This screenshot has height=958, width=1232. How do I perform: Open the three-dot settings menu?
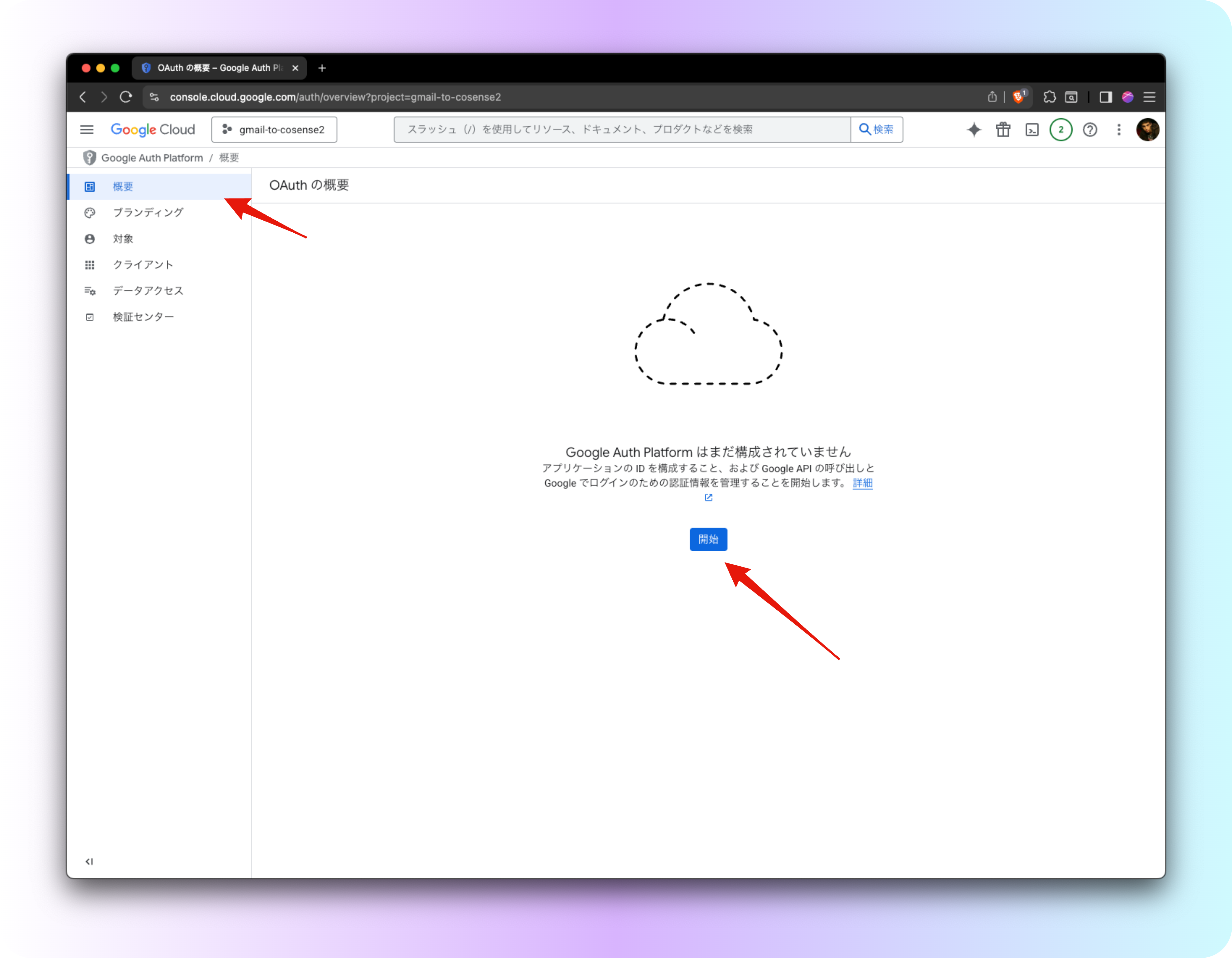1119,130
